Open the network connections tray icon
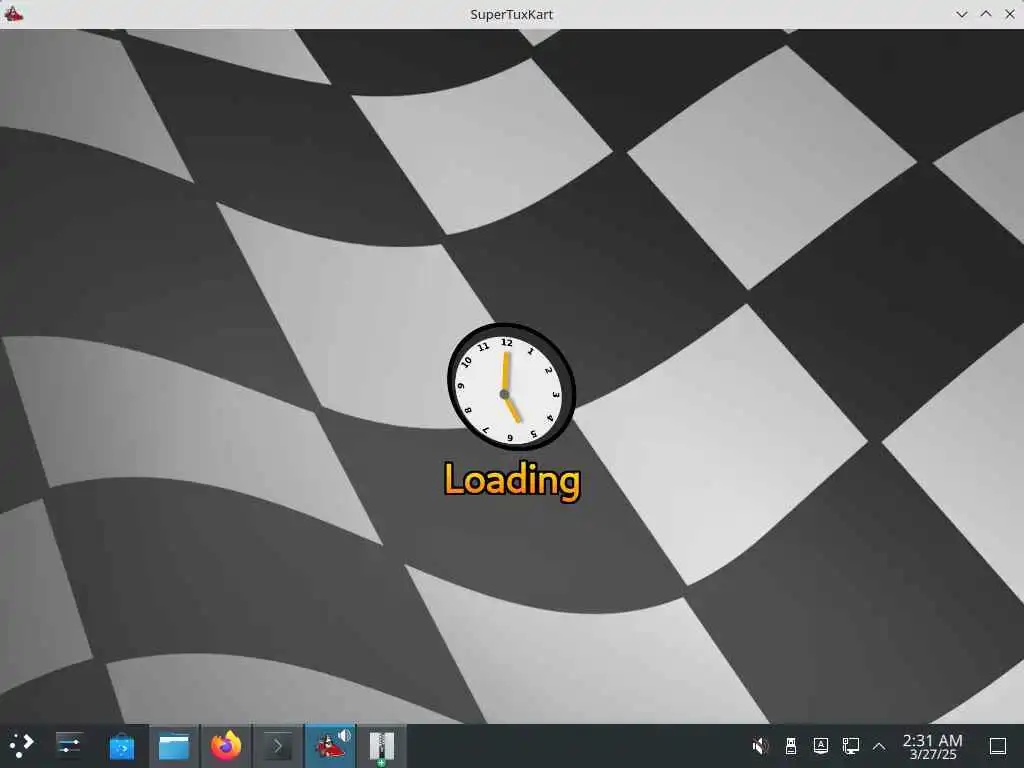Screen dimensions: 1024x768 click(x=850, y=746)
